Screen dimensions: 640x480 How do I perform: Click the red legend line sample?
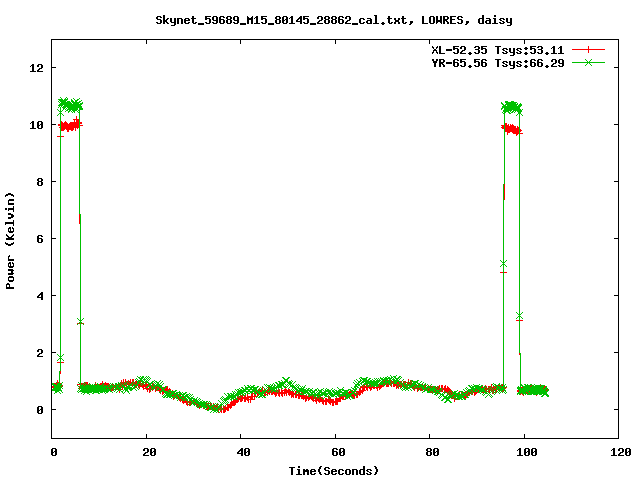(x=588, y=50)
